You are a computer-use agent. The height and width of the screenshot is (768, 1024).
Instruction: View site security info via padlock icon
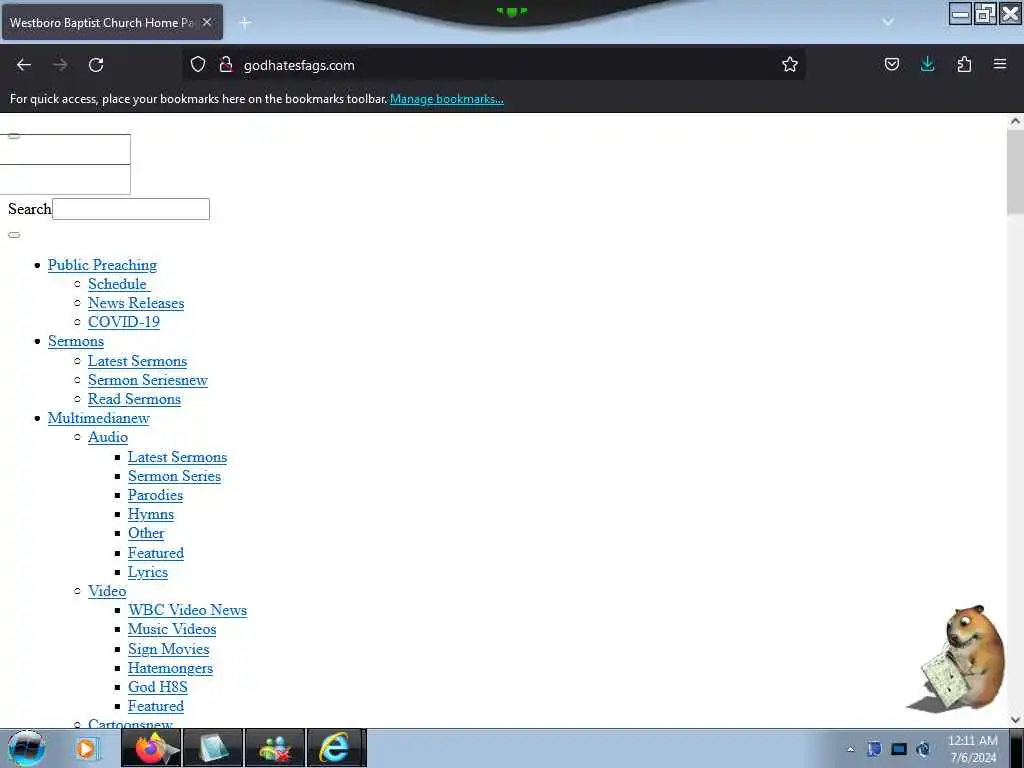tap(226, 64)
